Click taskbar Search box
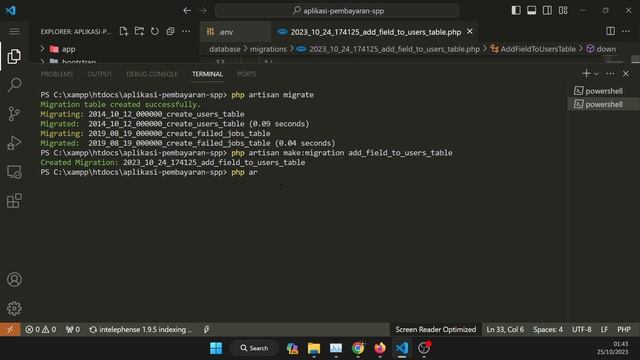The image size is (640, 360). pyautogui.click(x=254, y=348)
